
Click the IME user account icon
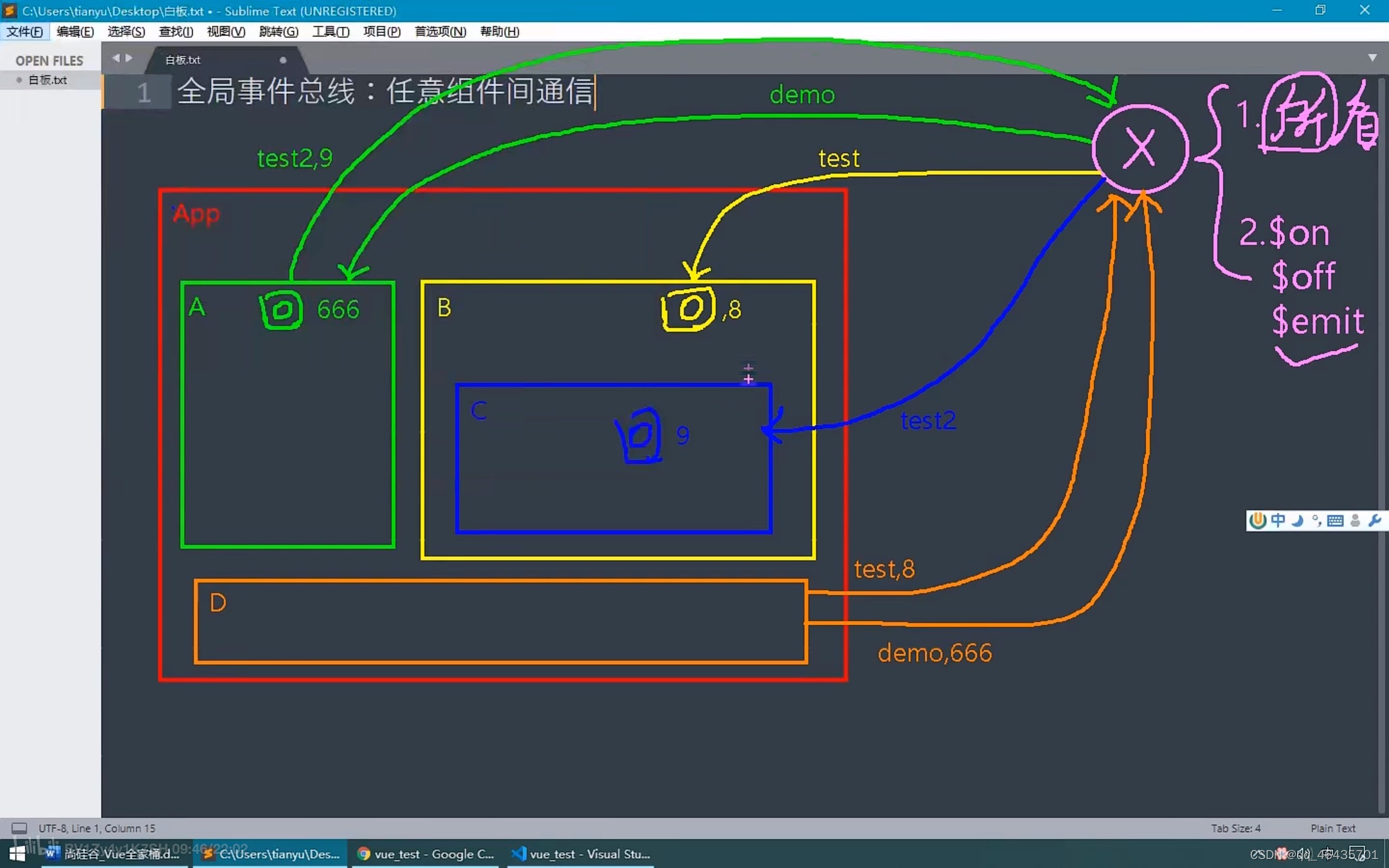coord(1355,520)
